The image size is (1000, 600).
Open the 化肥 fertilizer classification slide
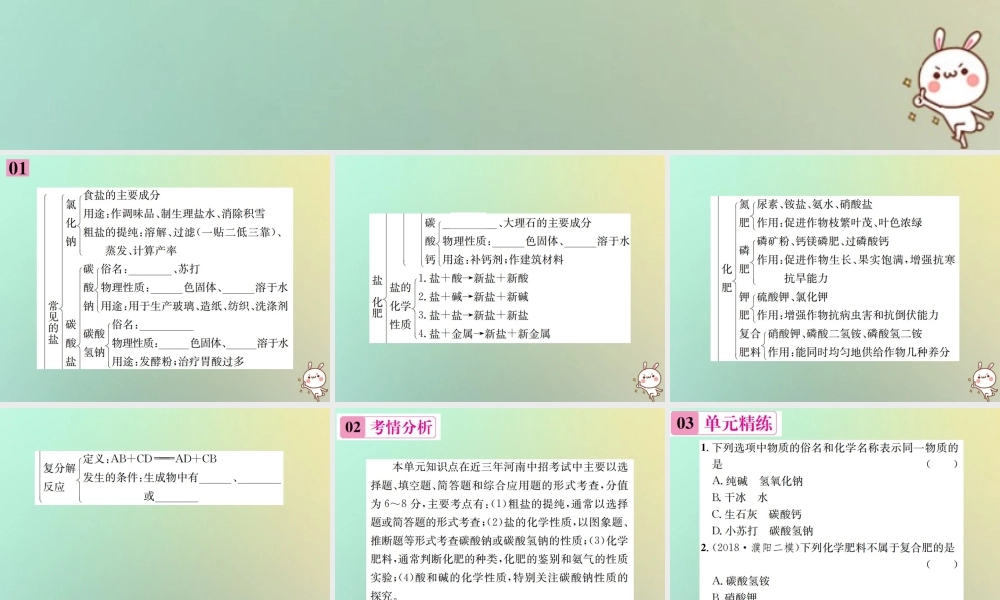(x=835, y=278)
